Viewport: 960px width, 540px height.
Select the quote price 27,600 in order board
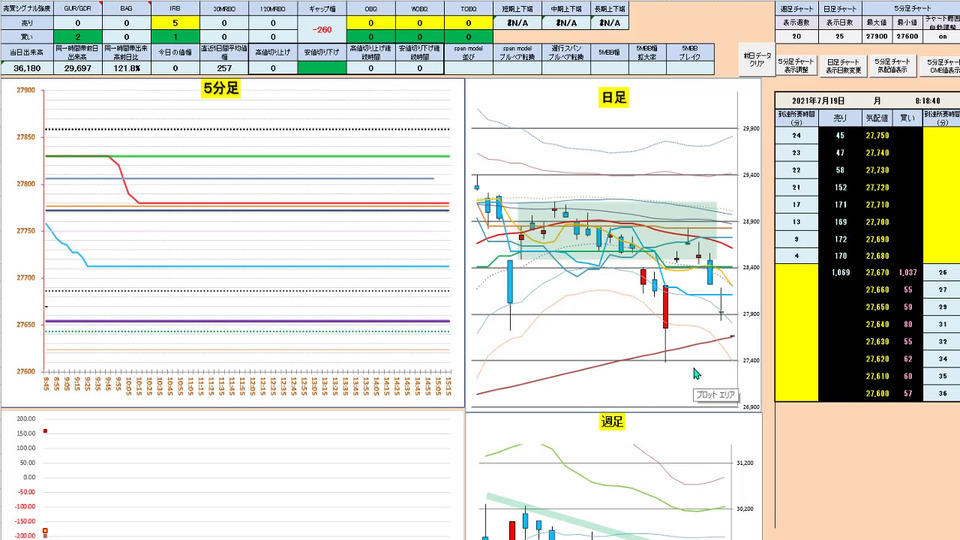[x=877, y=393]
